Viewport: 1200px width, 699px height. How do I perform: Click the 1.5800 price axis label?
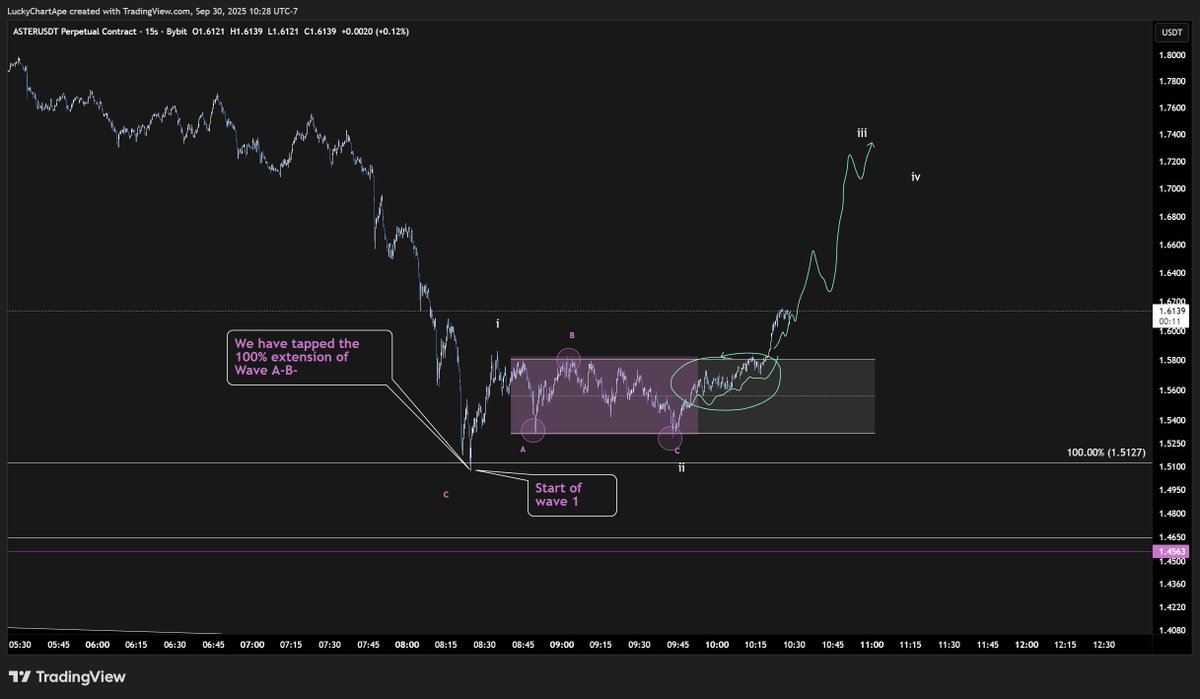click(1171, 360)
